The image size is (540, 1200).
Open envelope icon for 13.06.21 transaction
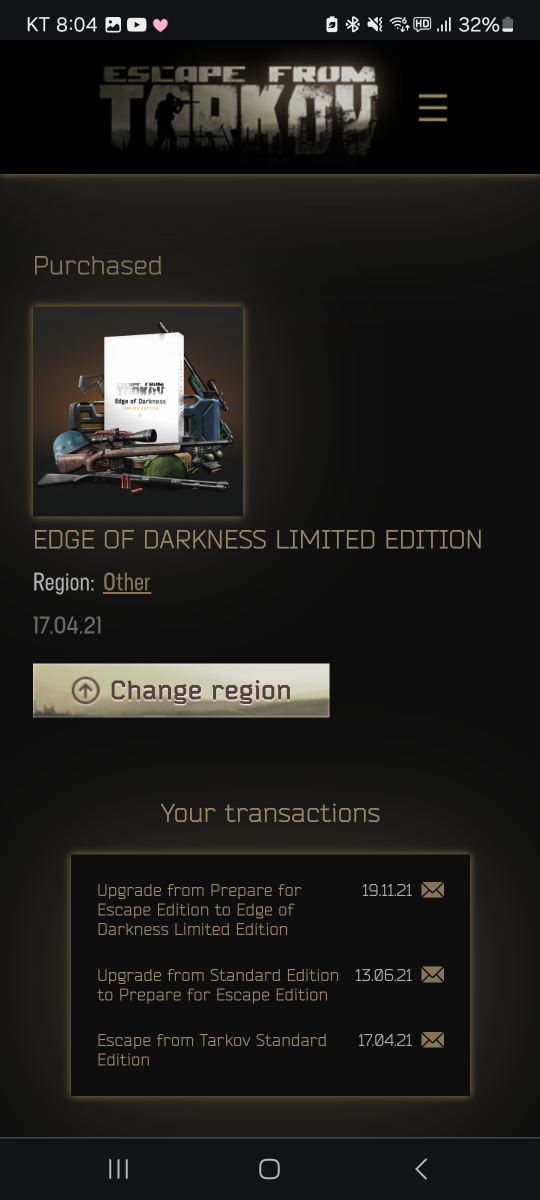(432, 975)
